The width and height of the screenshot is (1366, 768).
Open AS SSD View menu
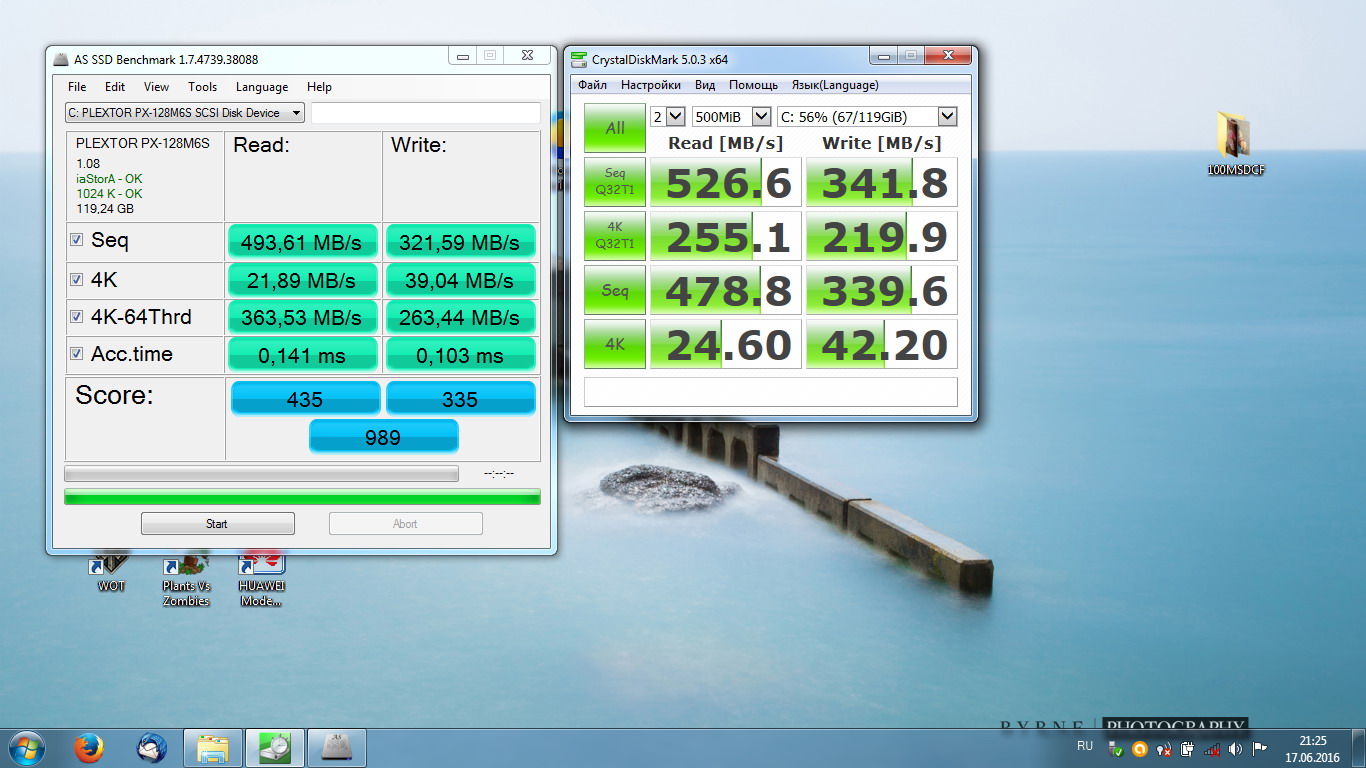[x=156, y=87]
